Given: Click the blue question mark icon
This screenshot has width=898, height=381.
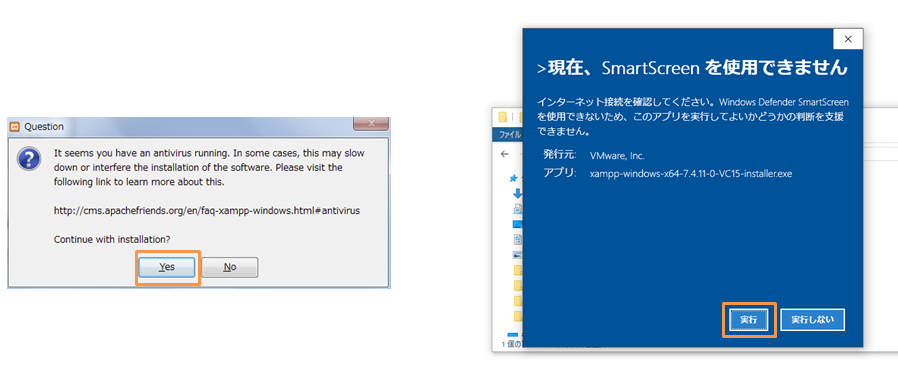Looking at the screenshot, I should [x=29, y=158].
